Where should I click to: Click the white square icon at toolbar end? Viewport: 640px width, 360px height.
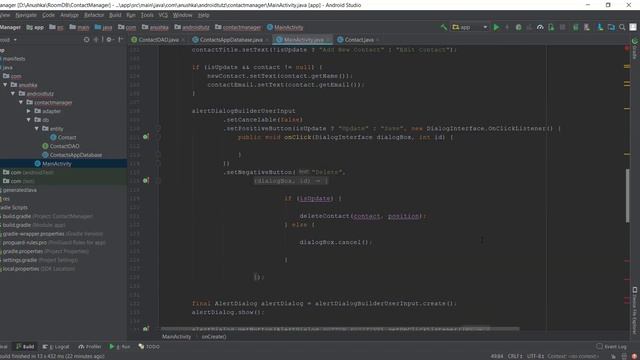point(633,27)
